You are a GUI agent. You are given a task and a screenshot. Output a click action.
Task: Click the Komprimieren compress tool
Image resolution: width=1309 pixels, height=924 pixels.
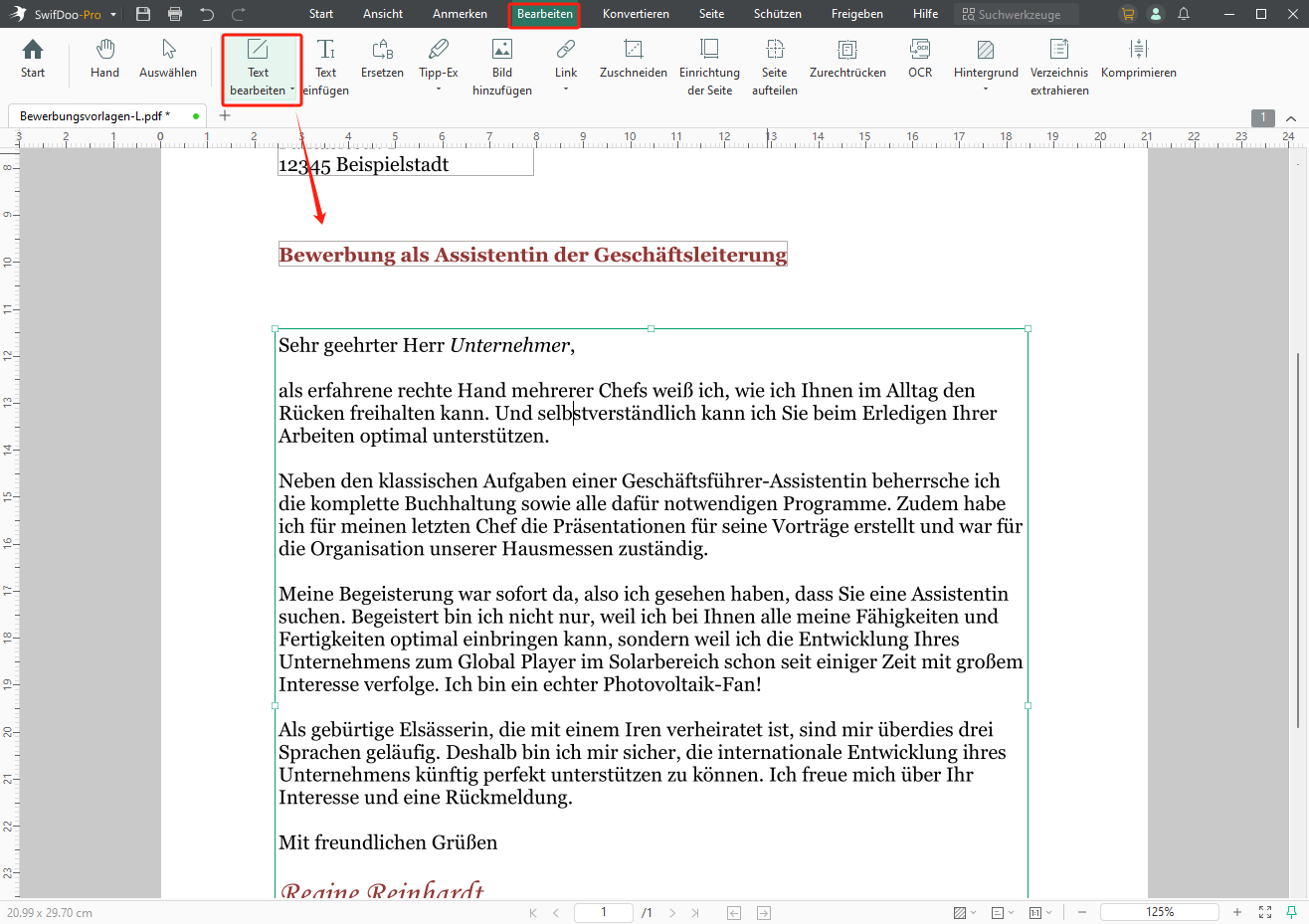tap(1139, 60)
